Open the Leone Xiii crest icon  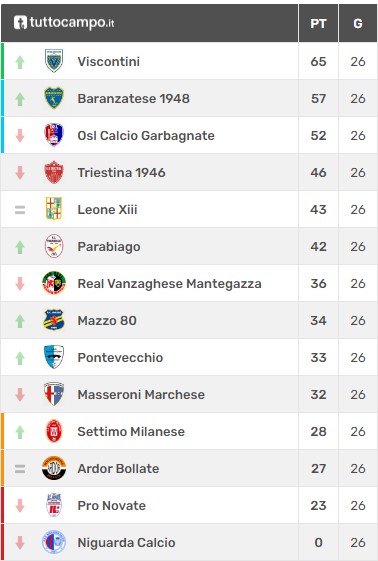[54, 209]
